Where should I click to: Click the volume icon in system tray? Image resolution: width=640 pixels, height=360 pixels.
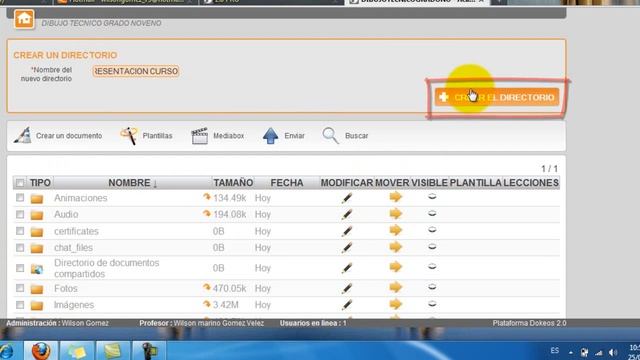click(x=613, y=352)
